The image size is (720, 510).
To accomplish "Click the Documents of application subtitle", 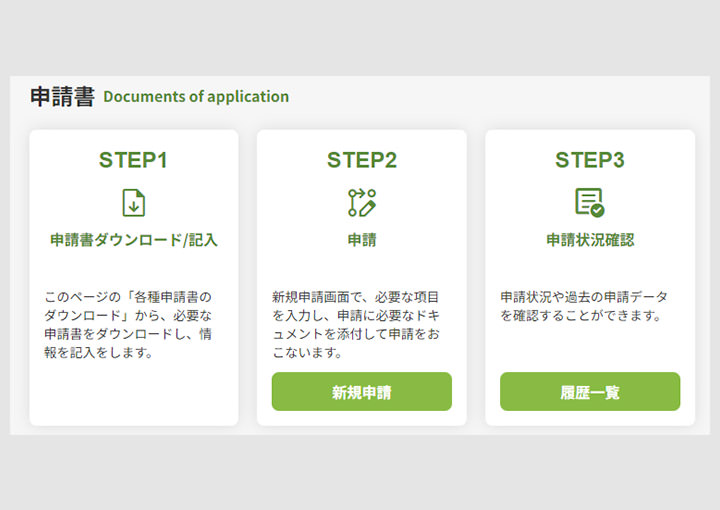I will [196, 97].
